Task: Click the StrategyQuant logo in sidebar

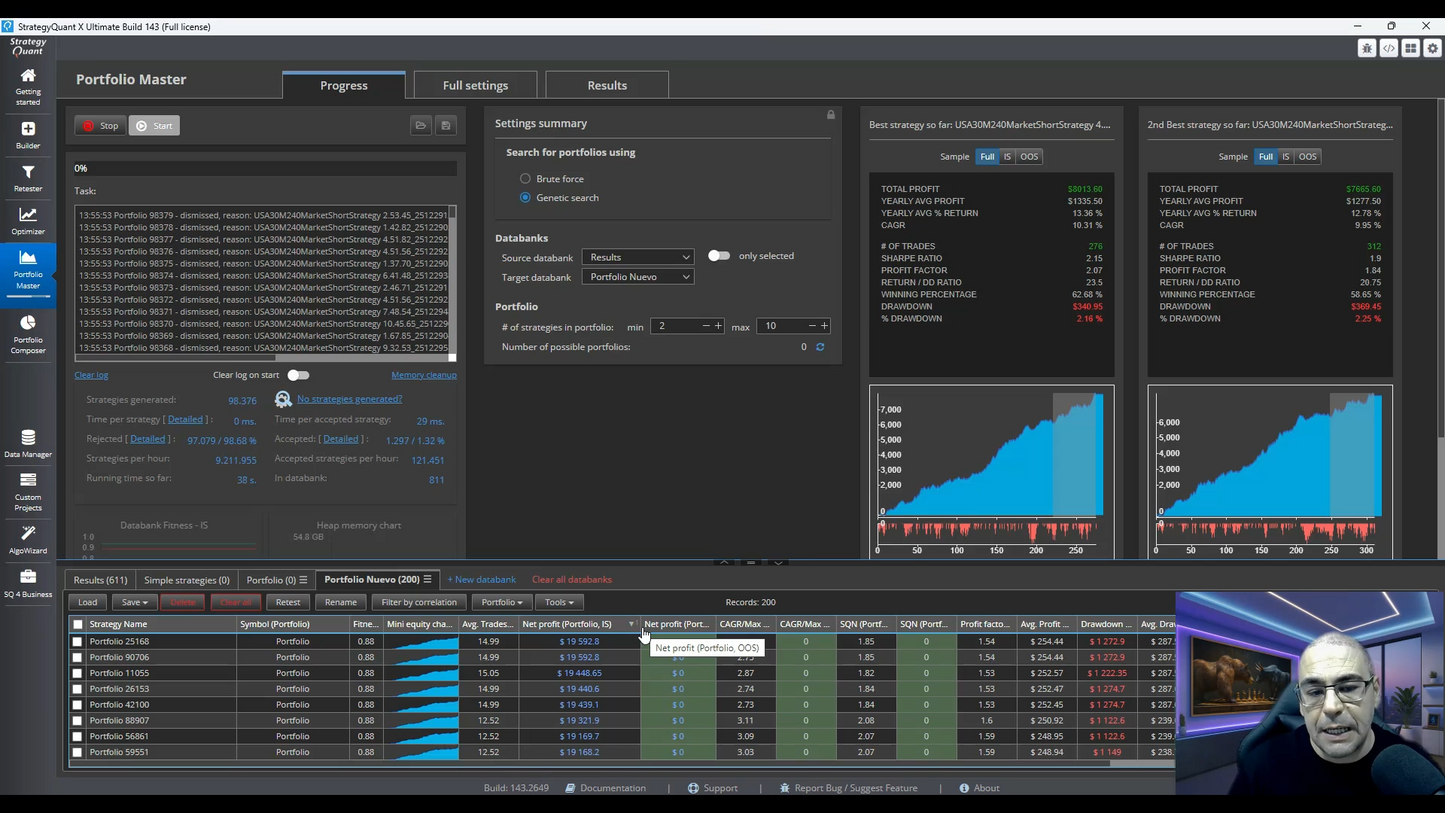Action: point(28,46)
